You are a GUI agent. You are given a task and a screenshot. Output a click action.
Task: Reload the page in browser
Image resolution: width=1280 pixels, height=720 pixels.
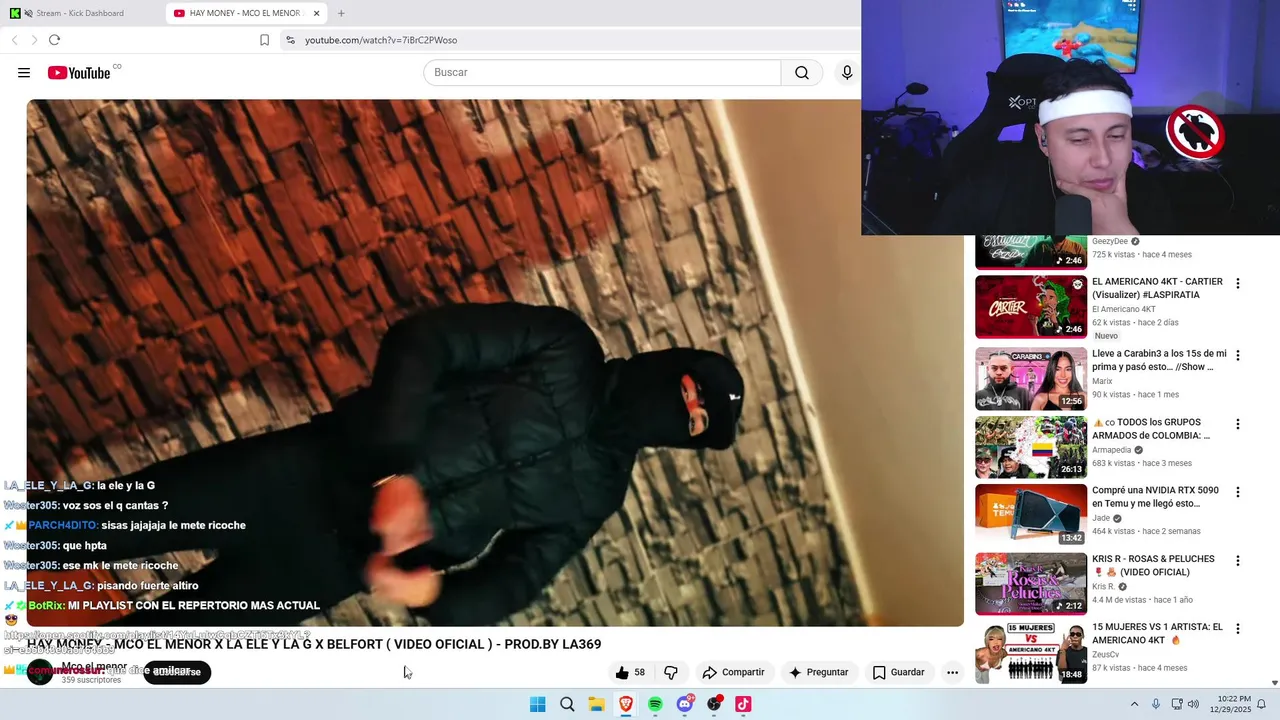pyautogui.click(x=54, y=40)
